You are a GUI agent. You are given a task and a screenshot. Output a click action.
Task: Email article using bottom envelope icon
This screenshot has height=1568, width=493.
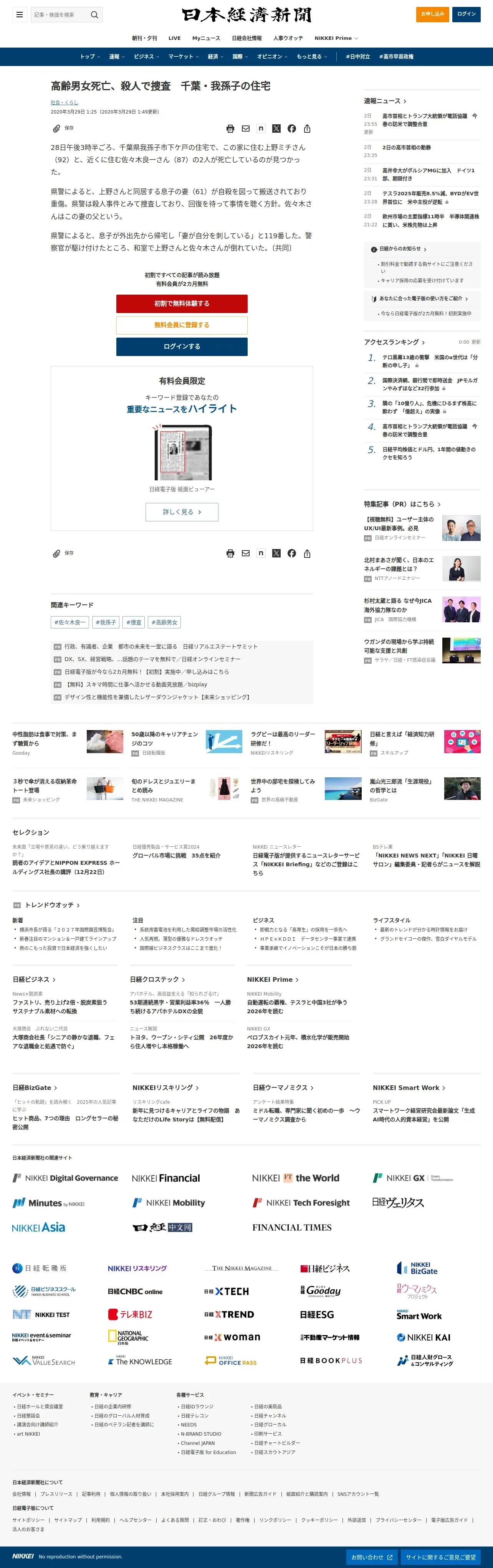click(x=246, y=553)
